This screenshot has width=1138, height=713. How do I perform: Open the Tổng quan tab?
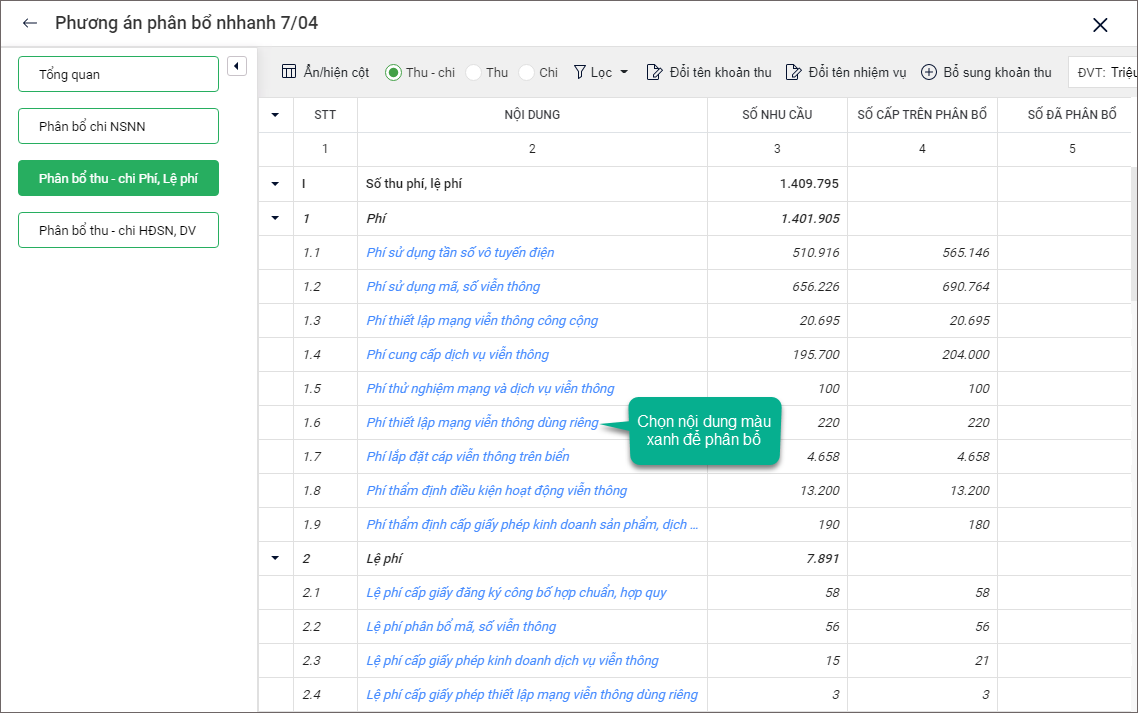click(118, 74)
